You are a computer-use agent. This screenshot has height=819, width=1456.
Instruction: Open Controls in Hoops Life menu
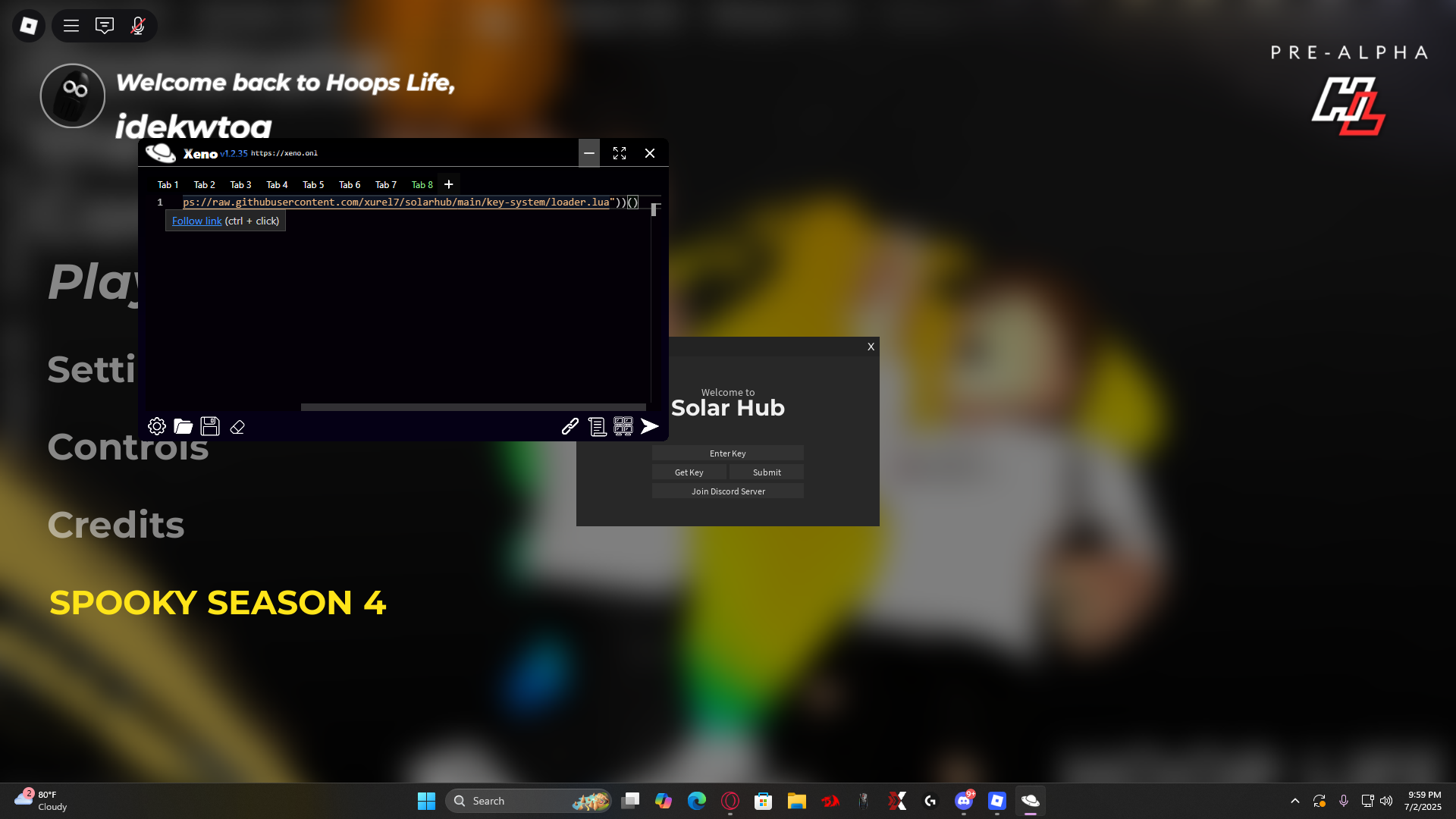(128, 447)
